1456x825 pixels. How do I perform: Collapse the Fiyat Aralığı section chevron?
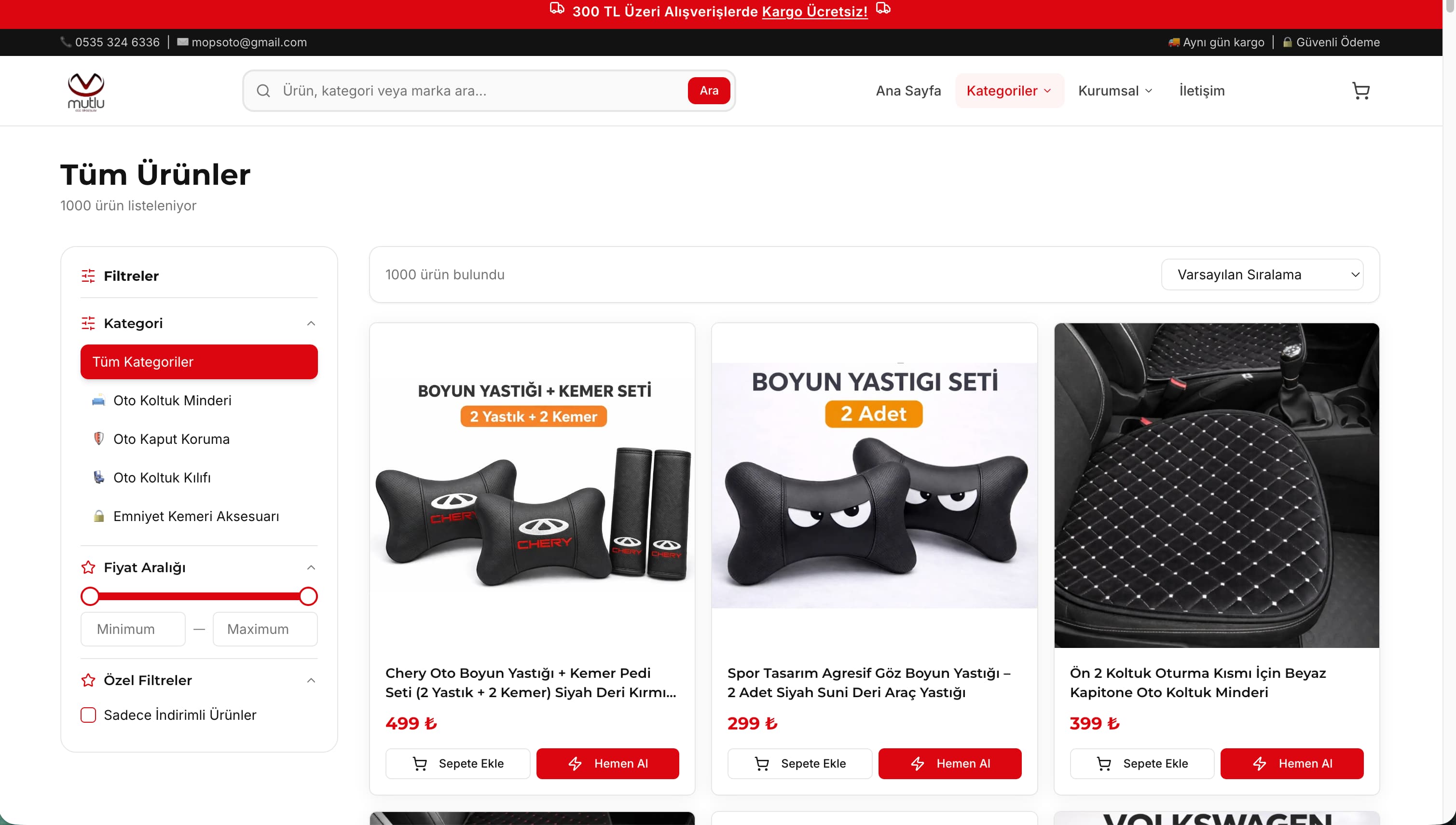(311, 568)
